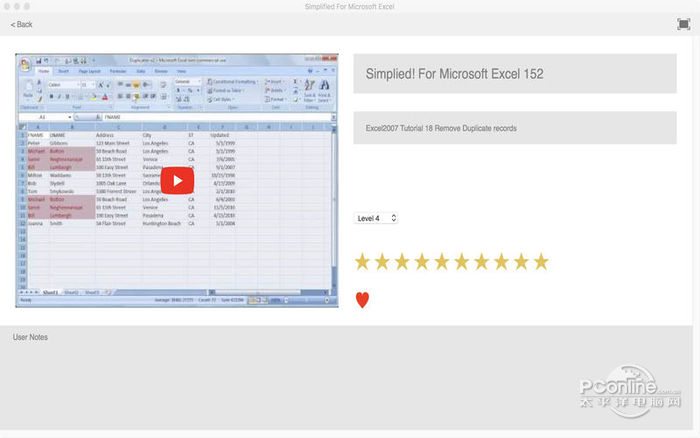
Task: Rate with the first star
Action: 362,262
